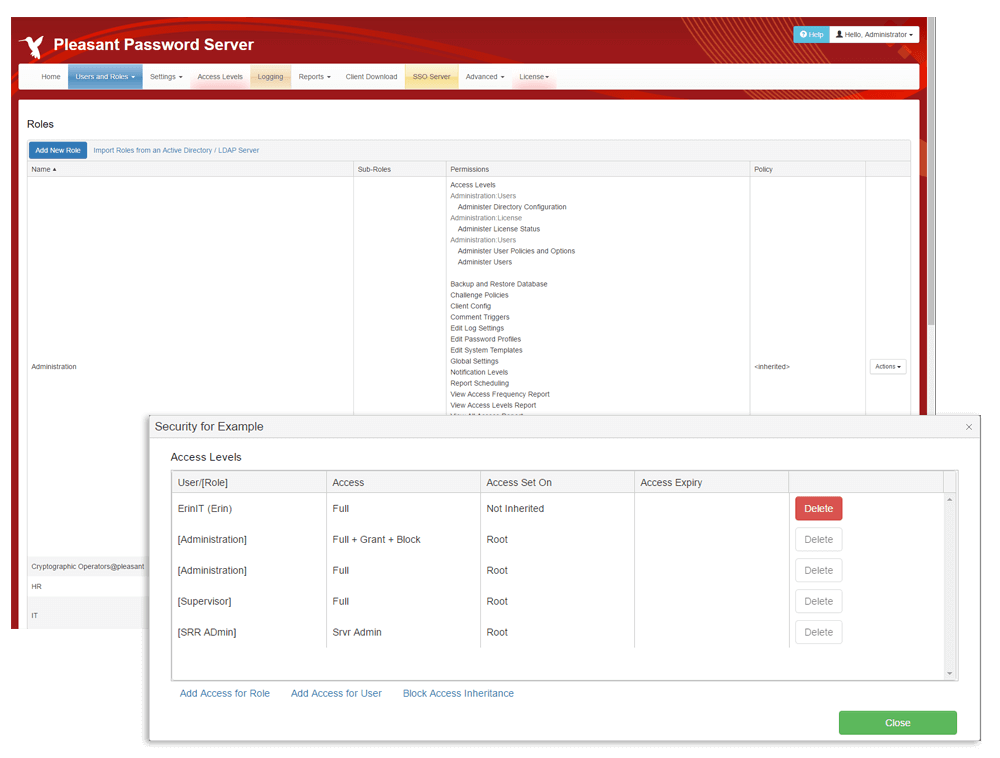1000x758 pixels.
Task: Click the access list scroll up arrow
Action: click(x=950, y=499)
